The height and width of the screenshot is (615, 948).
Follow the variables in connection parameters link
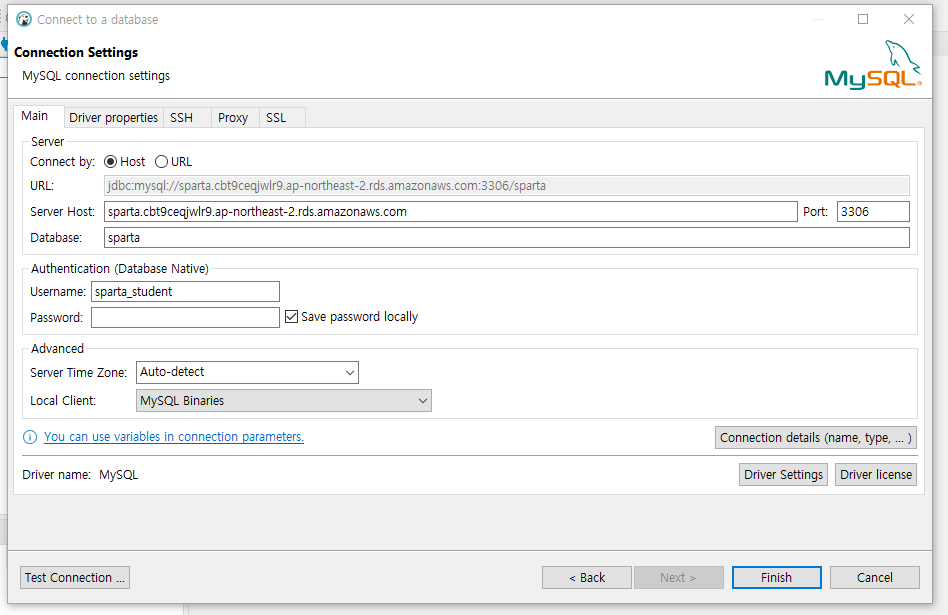coord(174,437)
